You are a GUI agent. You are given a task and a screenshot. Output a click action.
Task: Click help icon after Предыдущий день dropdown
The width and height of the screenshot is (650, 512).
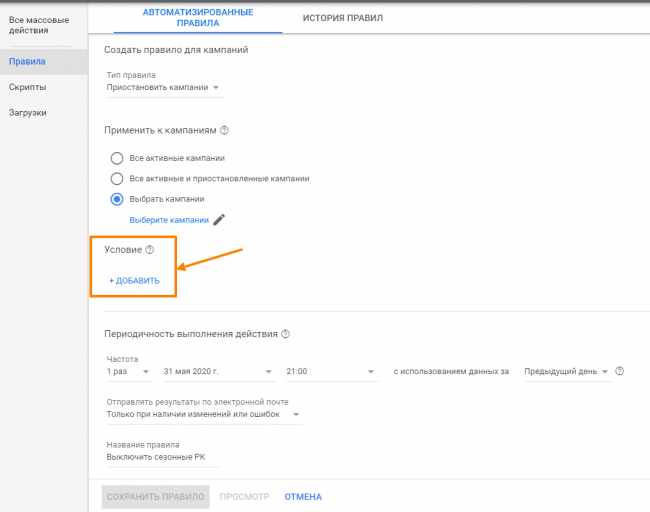[620, 372]
